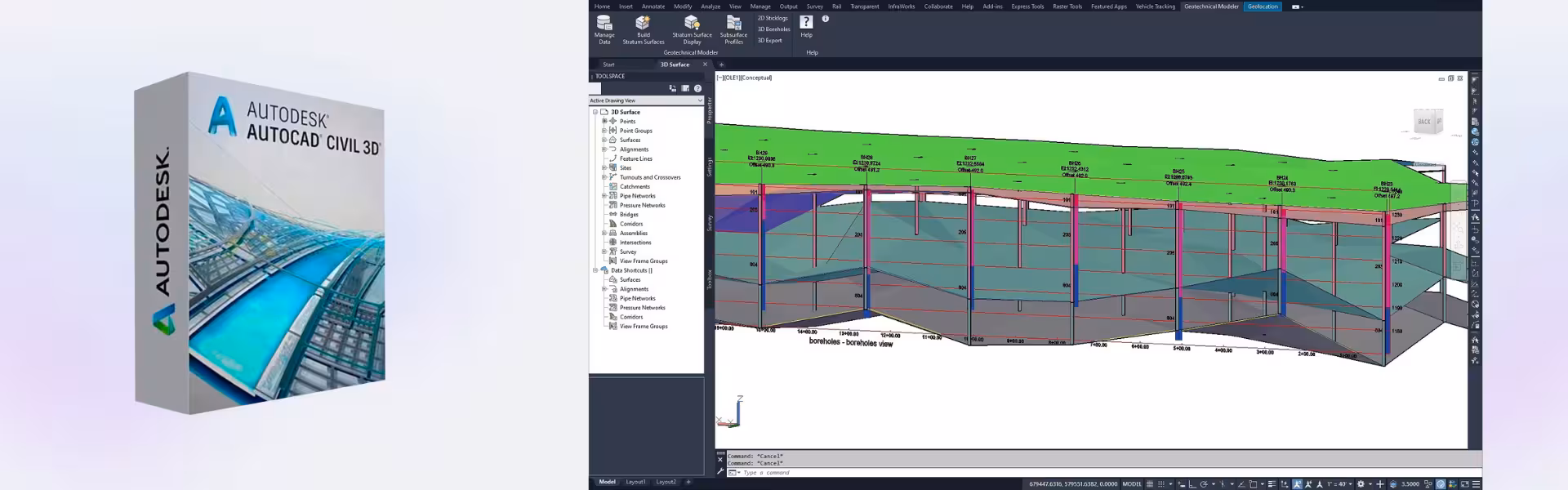Open the Survey vertical tab in Toolspace
The image size is (1568, 490).
point(710,222)
